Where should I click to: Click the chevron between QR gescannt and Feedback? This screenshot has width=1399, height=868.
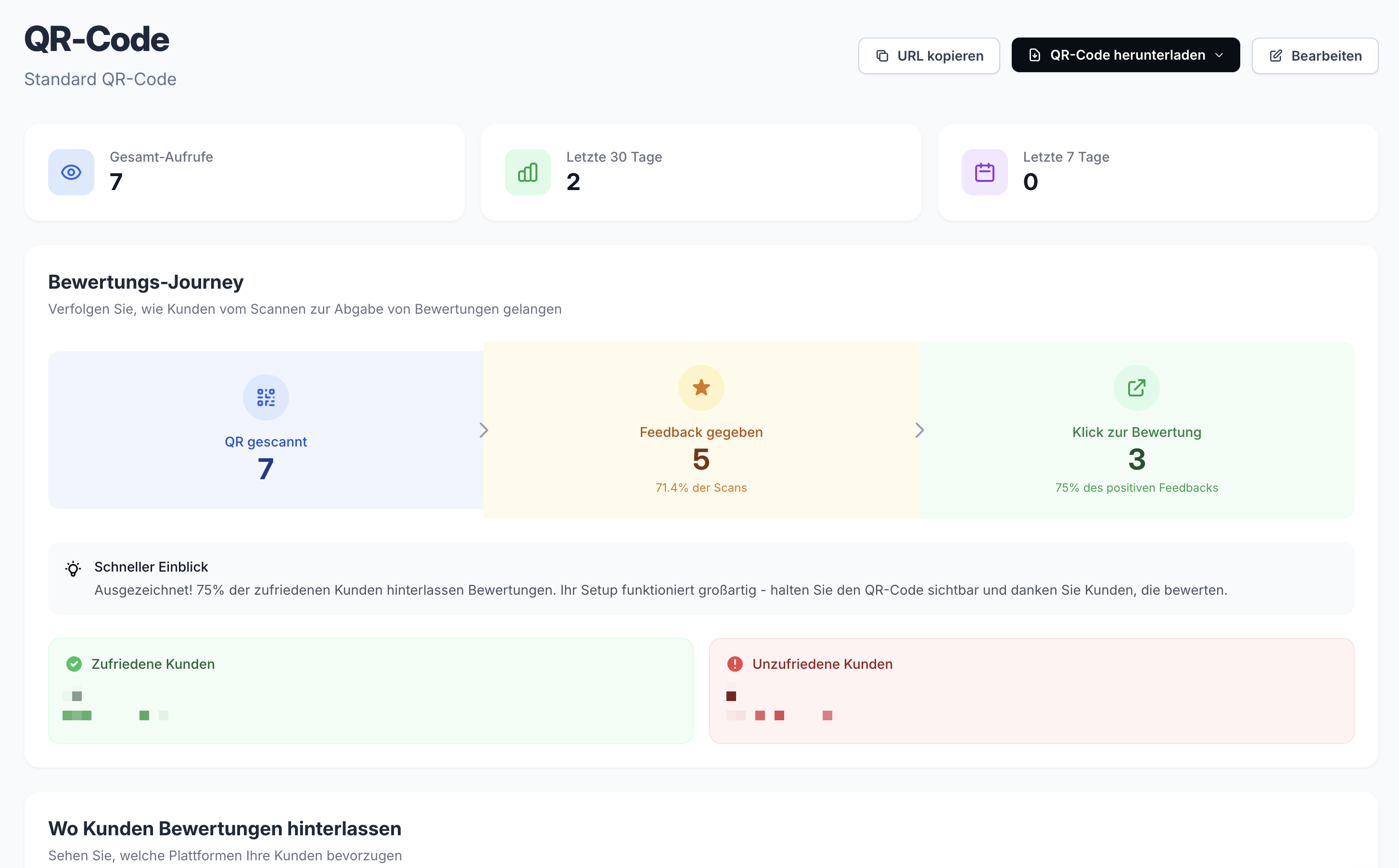point(484,430)
